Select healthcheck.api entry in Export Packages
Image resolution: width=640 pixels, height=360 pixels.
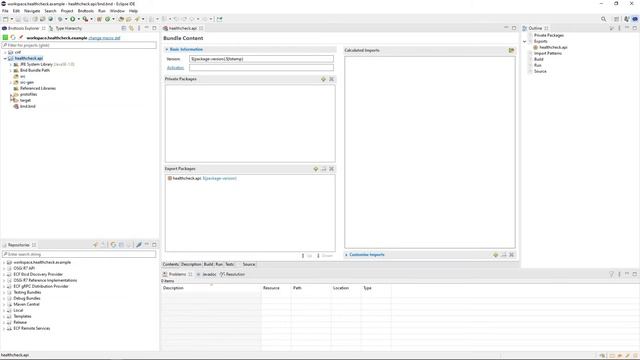coord(202,178)
